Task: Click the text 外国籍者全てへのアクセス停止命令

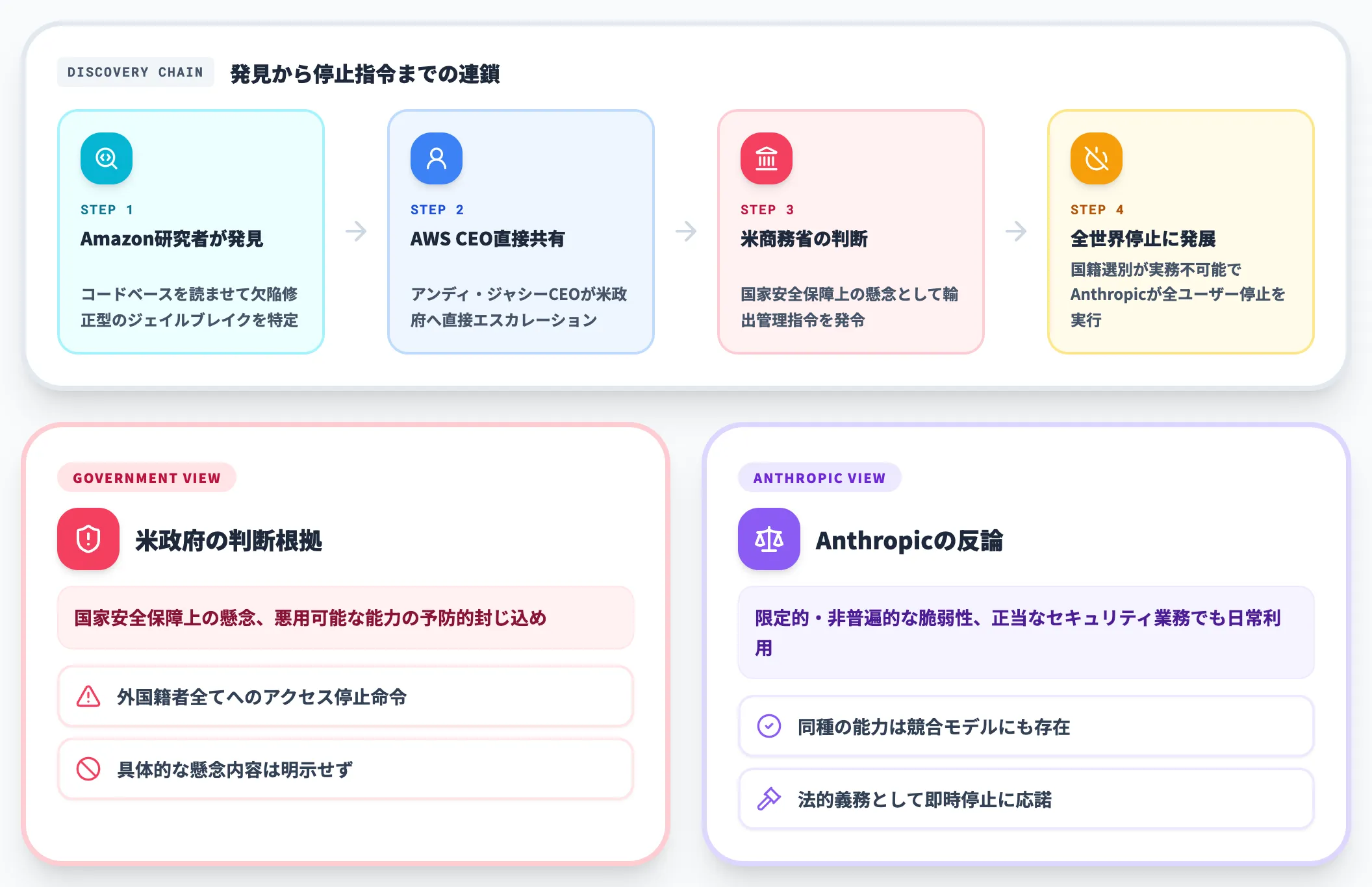Action: pos(262,697)
